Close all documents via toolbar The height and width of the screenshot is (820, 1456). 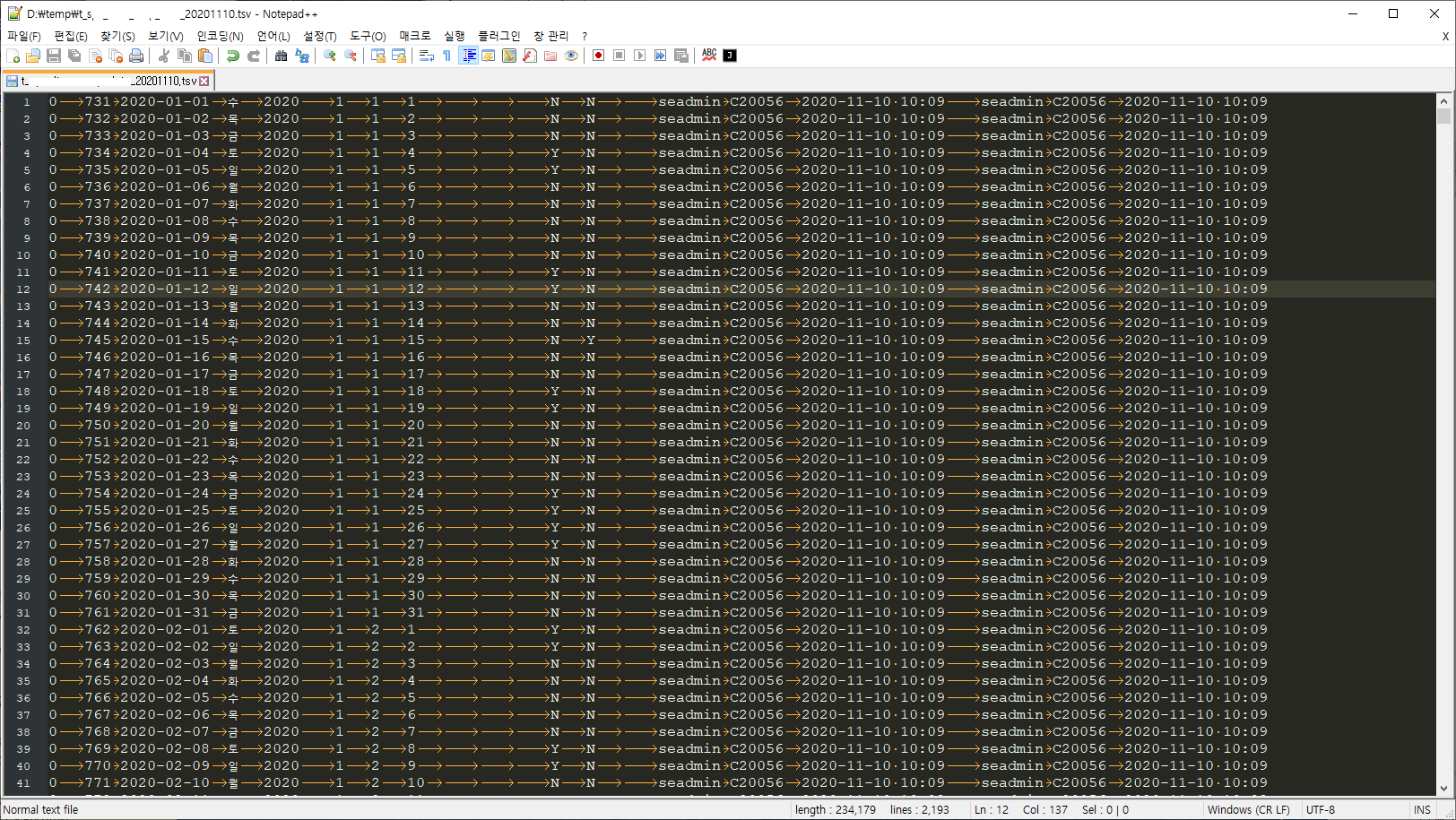click(x=116, y=56)
